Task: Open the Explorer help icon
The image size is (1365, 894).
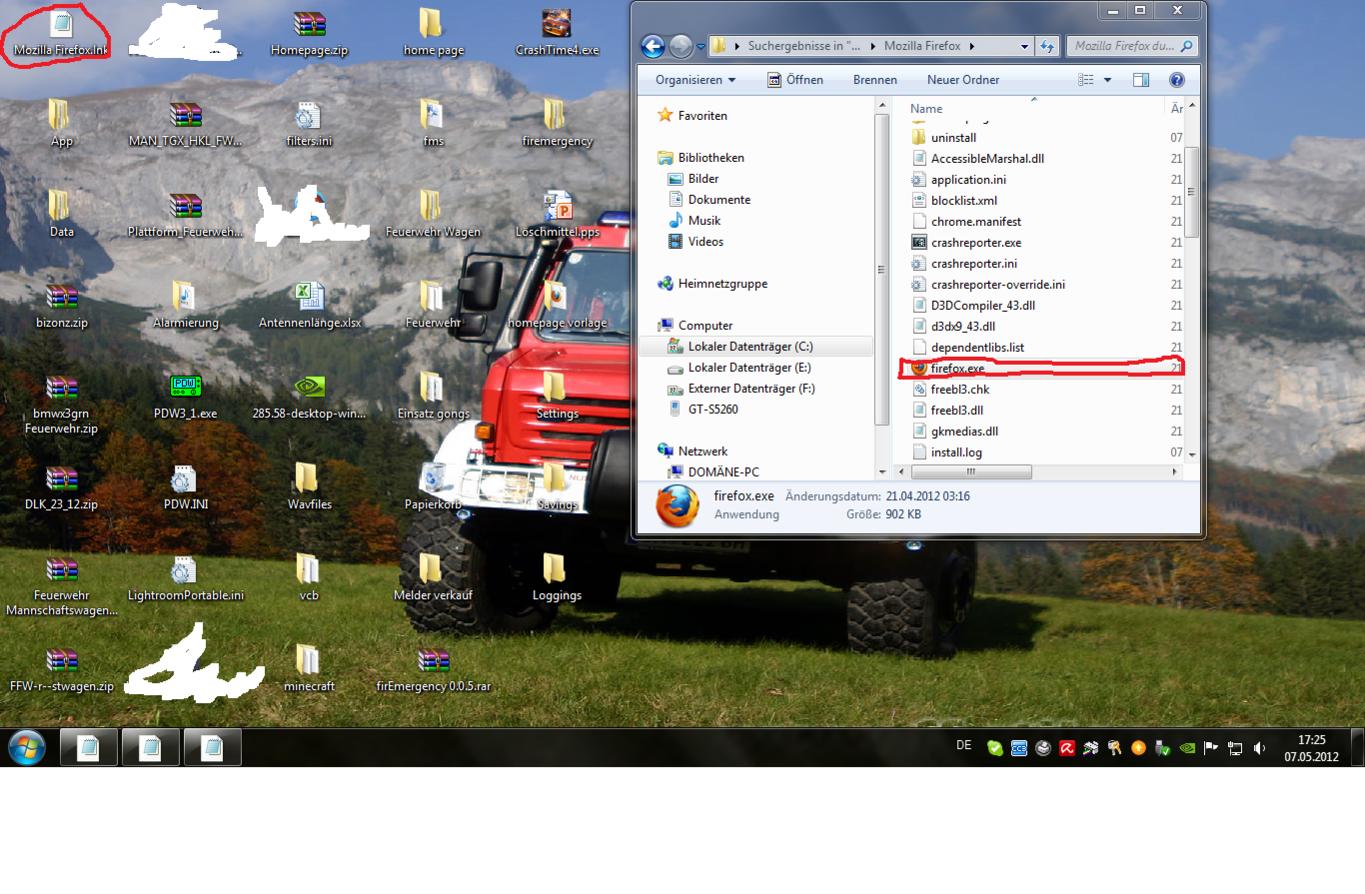Action: click(x=1177, y=80)
